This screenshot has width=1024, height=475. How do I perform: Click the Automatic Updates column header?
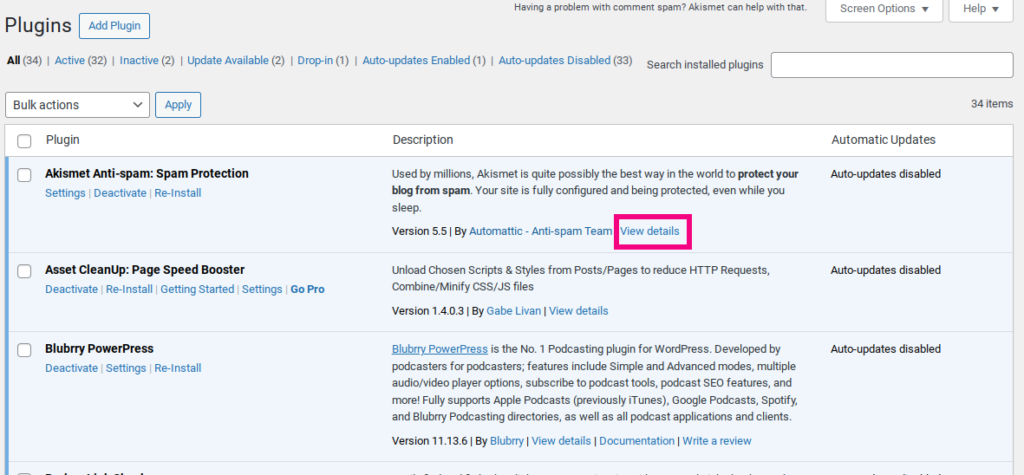pyautogui.click(x=883, y=140)
